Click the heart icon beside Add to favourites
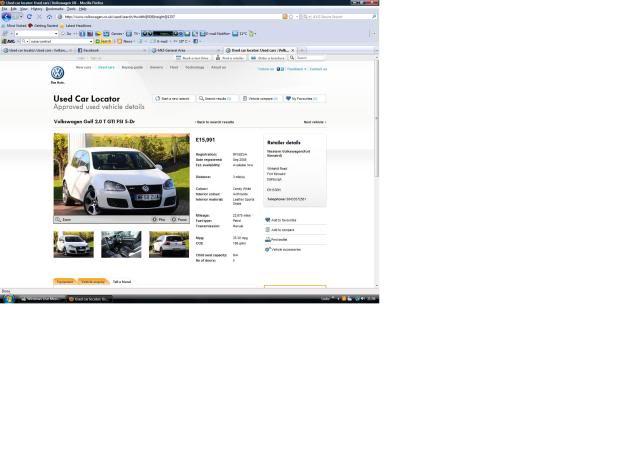This screenshot has width=640, height=474. click(268, 220)
